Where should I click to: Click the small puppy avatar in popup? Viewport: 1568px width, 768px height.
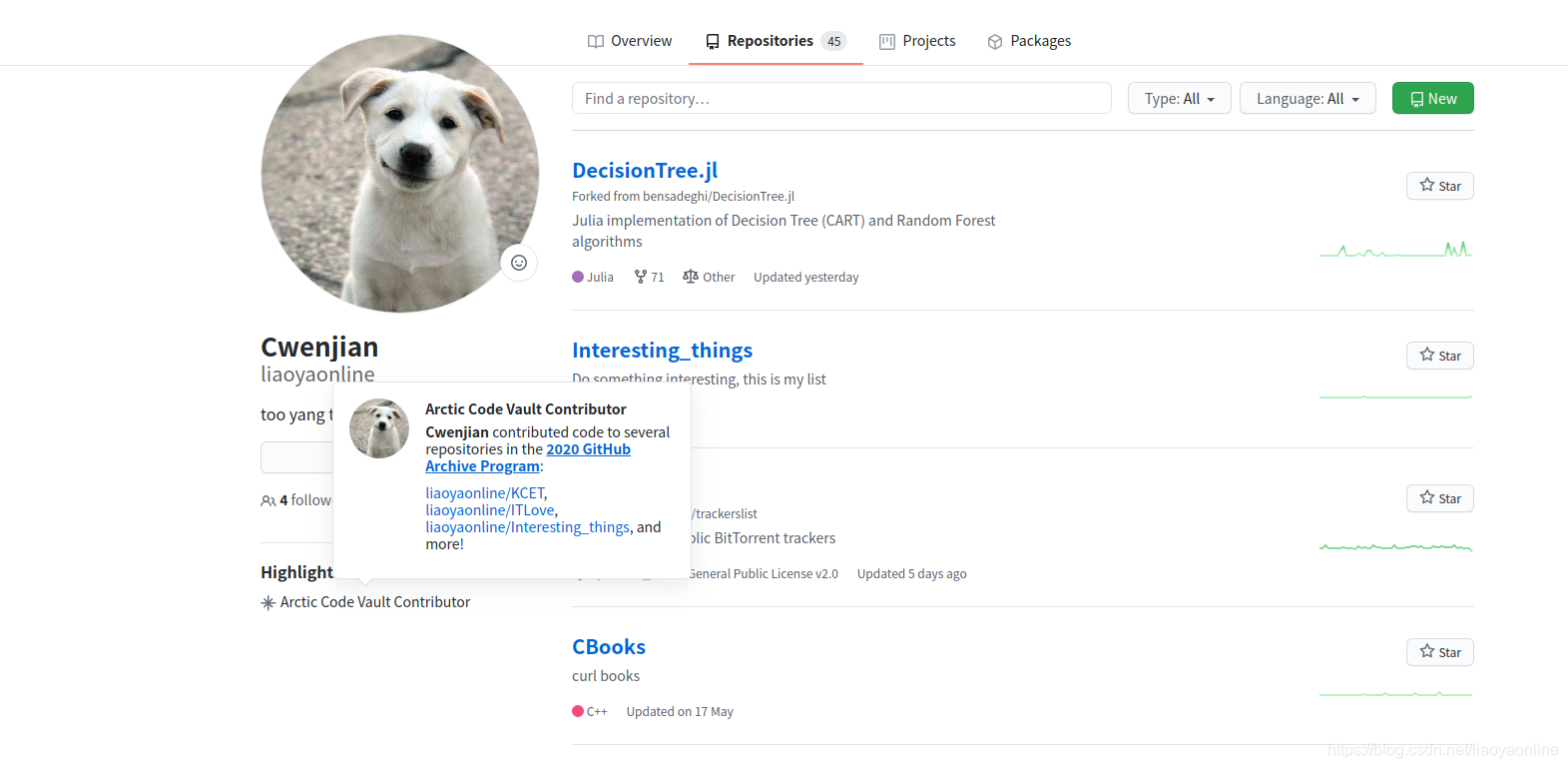pos(379,428)
